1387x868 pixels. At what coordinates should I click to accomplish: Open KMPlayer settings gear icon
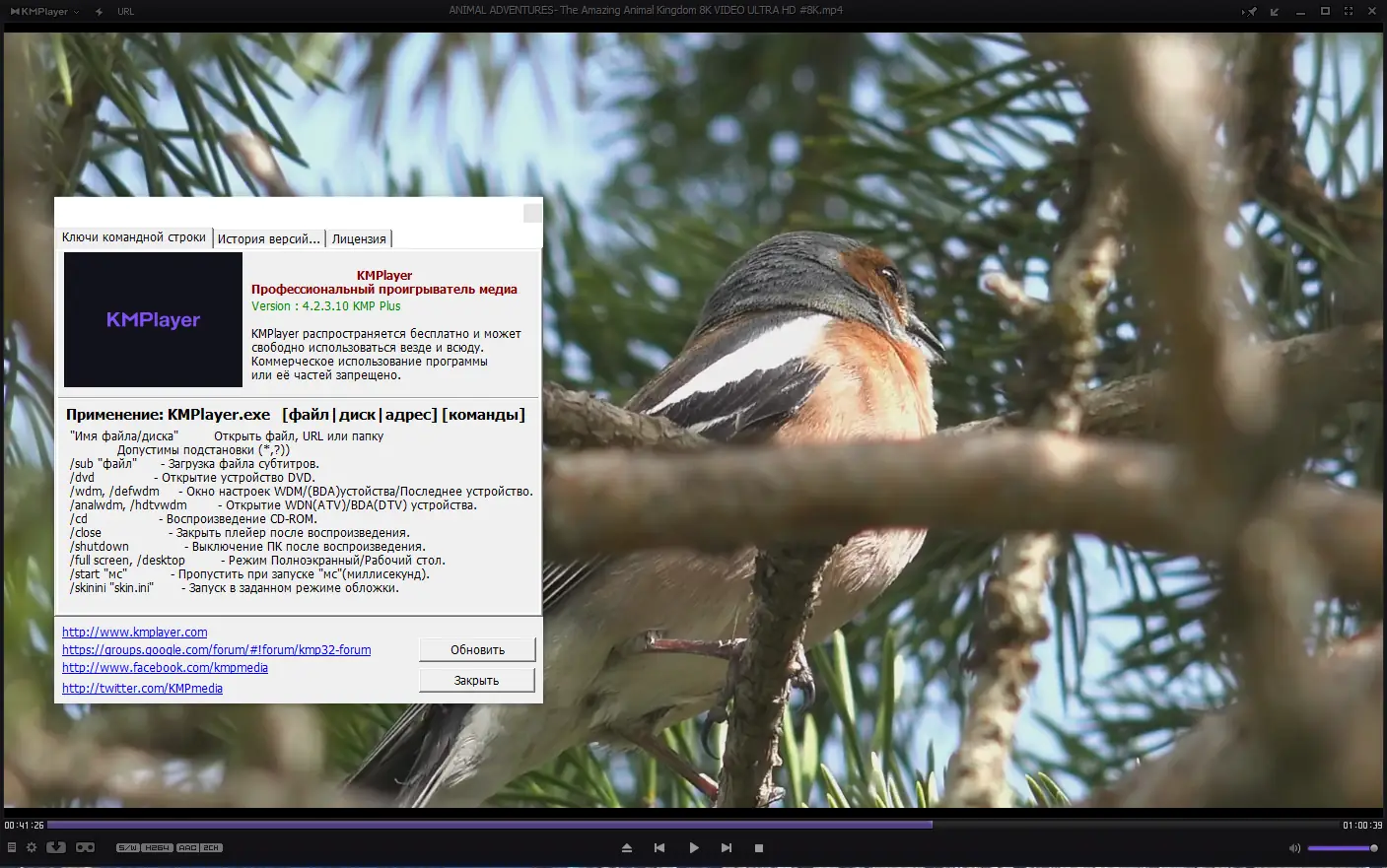[x=32, y=846]
